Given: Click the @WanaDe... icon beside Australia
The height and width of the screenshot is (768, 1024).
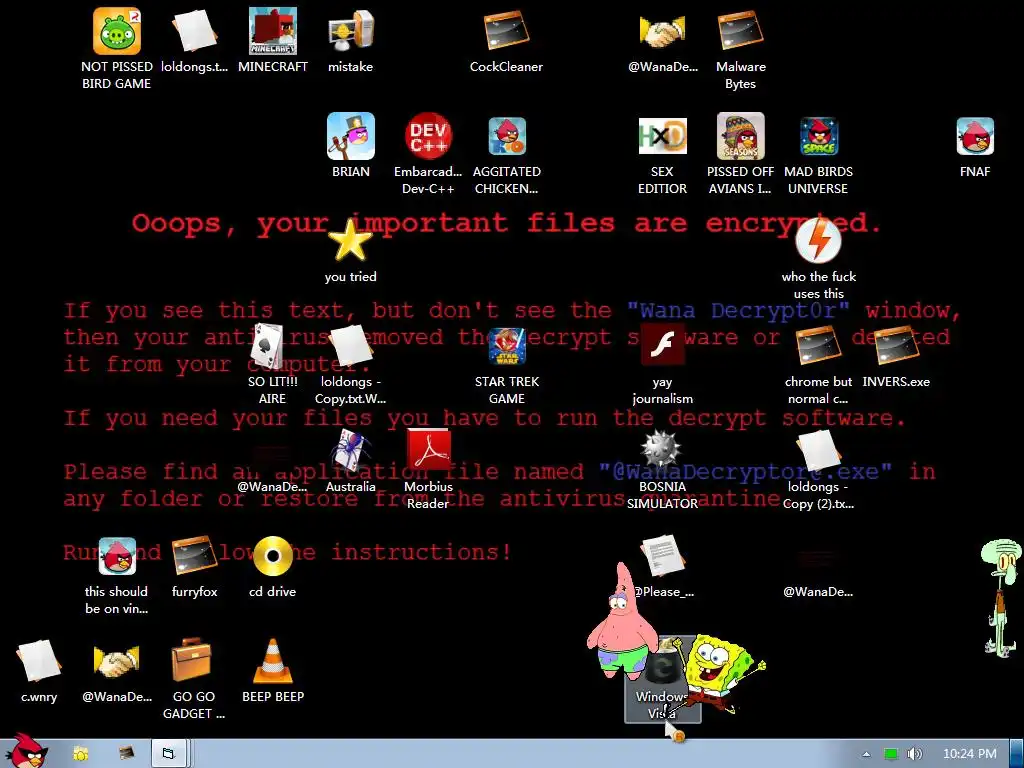Looking at the screenshot, I should (x=272, y=466).
